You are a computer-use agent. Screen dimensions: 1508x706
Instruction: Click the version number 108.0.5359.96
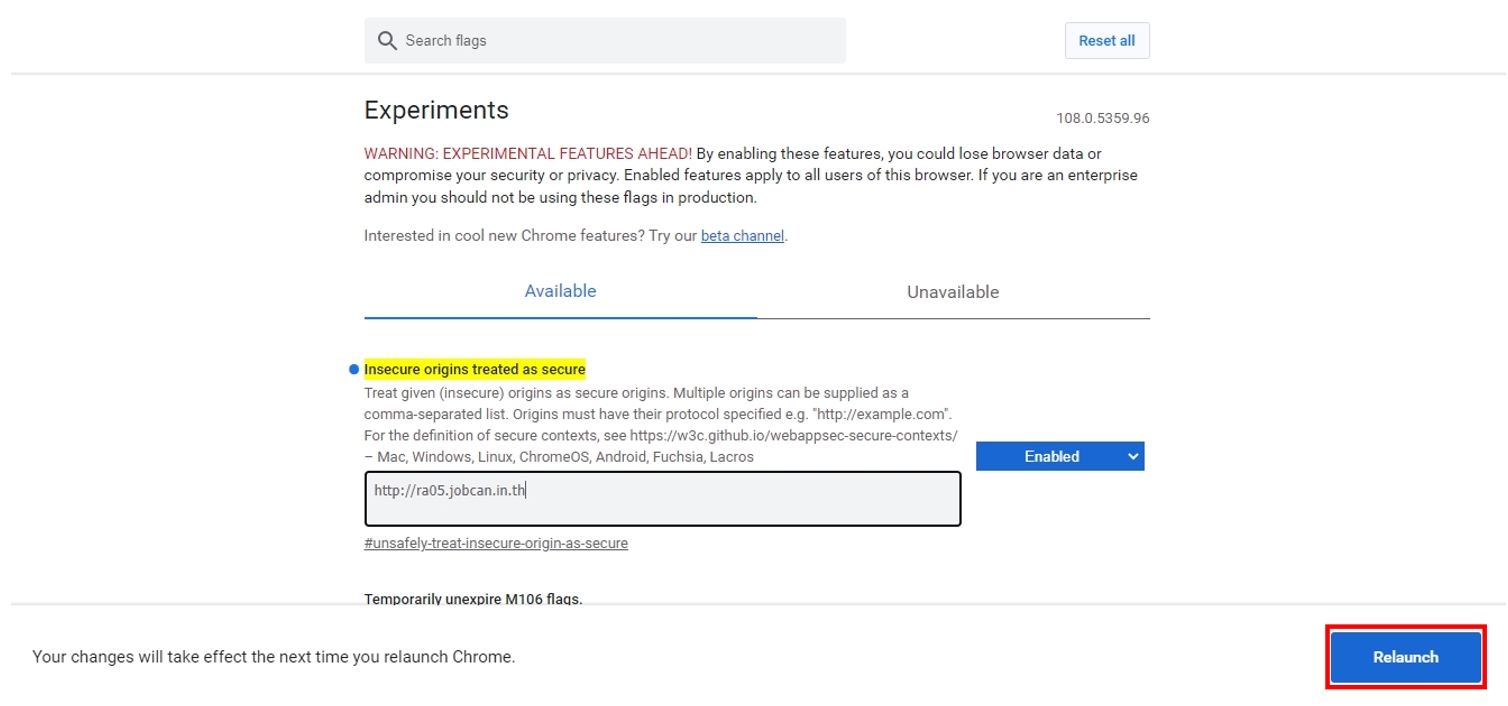tap(1102, 118)
